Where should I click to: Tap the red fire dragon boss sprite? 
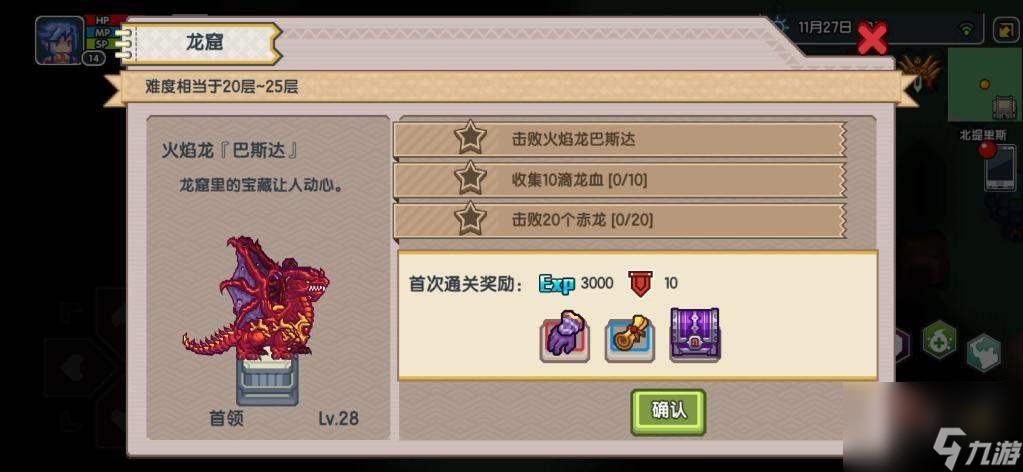coord(256,300)
